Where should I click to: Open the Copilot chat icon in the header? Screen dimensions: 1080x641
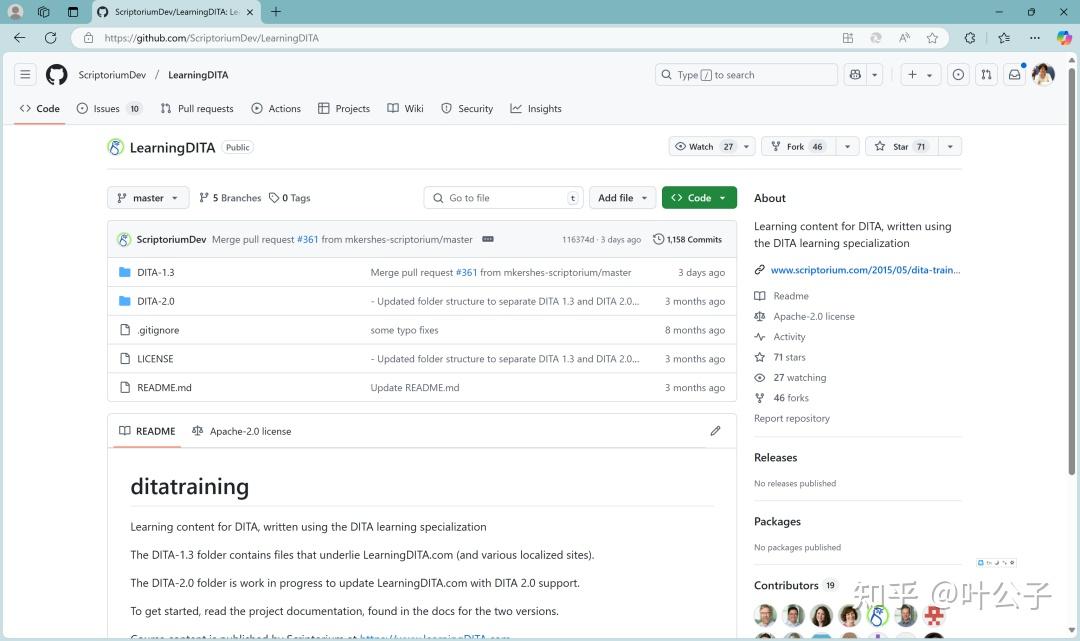point(855,74)
